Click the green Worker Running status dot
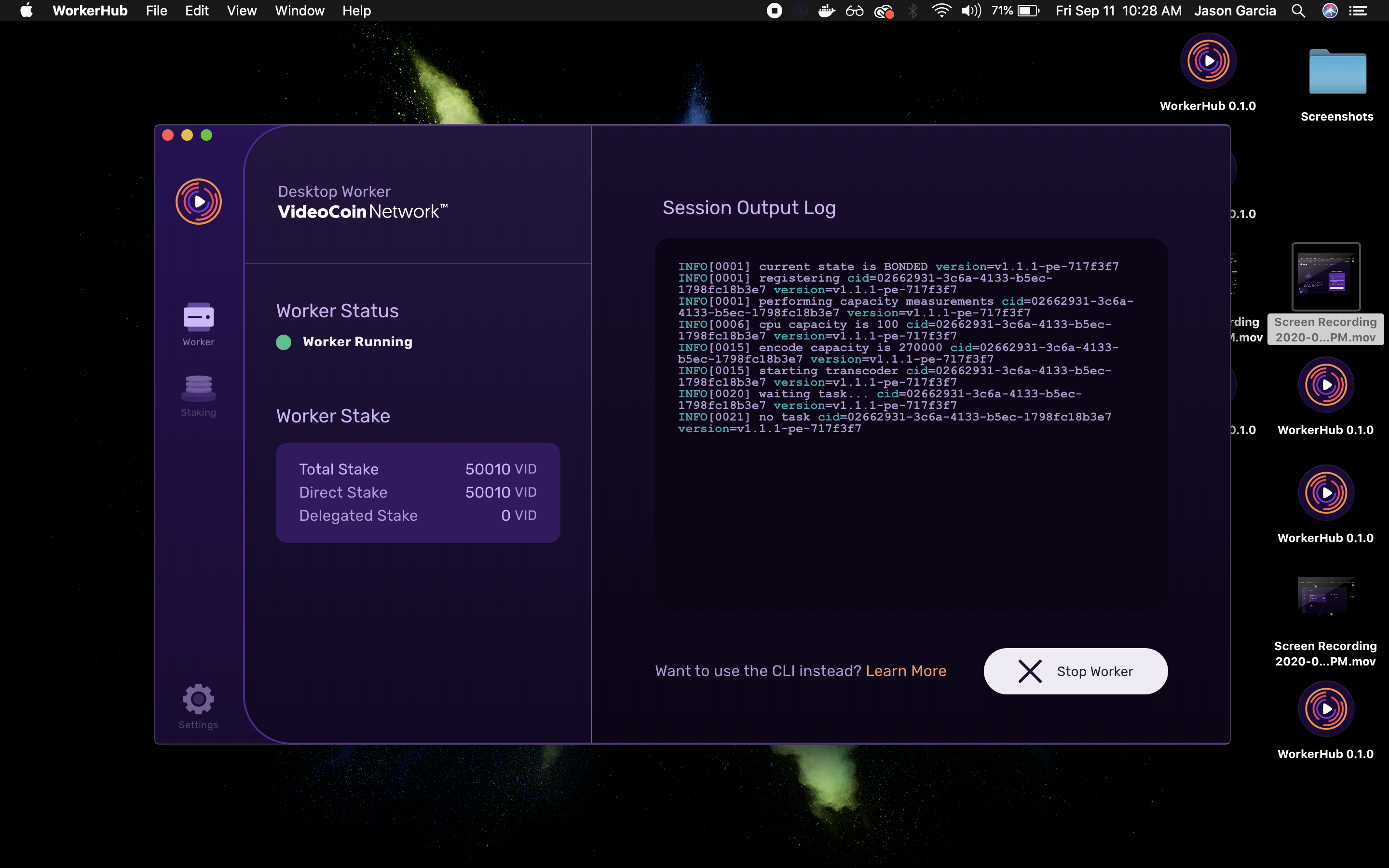Viewport: 1389px width, 868px height. tap(284, 342)
